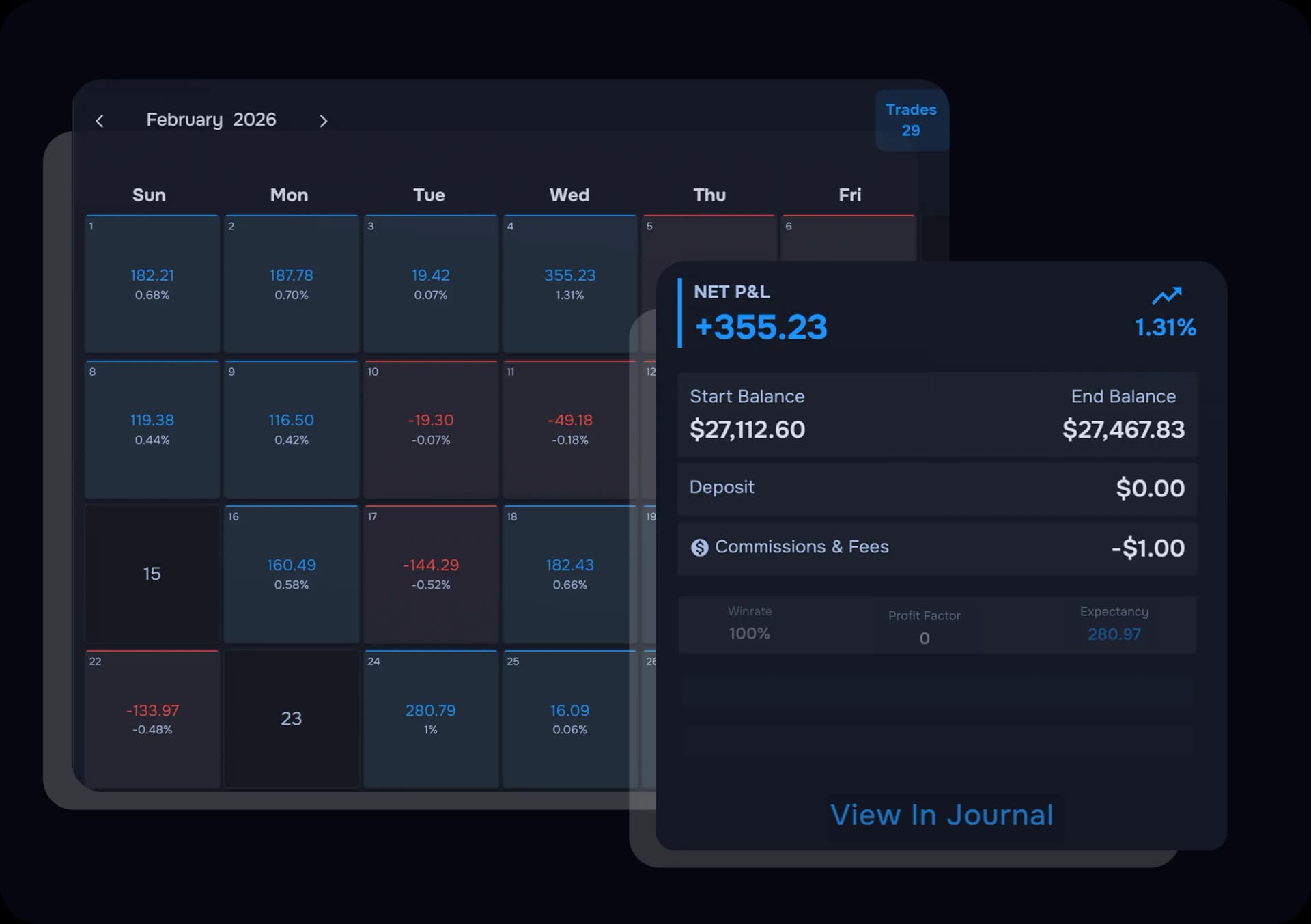Click the dollar coin icon beside Commissions & Fees
This screenshot has width=1311, height=924.
tap(699, 548)
